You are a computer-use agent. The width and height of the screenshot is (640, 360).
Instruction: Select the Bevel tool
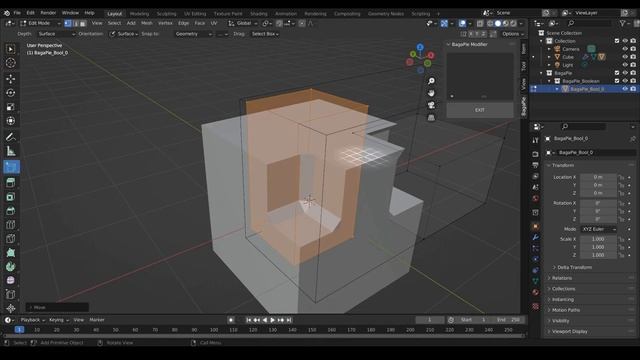(11, 211)
